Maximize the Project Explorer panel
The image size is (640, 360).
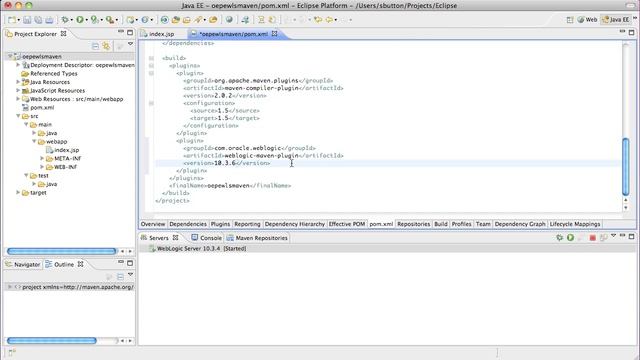(x=130, y=32)
